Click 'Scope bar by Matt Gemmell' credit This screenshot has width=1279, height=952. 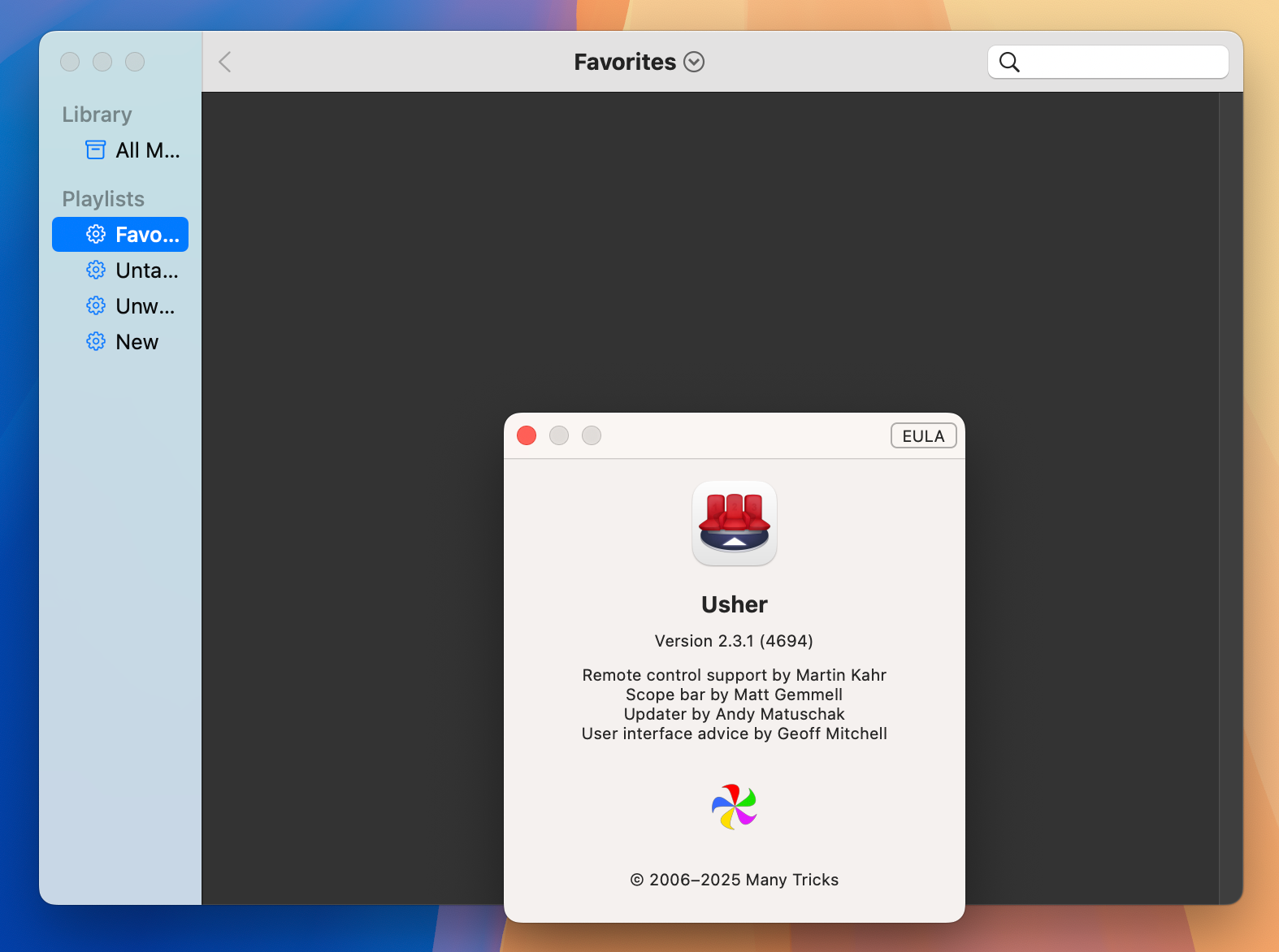(735, 695)
